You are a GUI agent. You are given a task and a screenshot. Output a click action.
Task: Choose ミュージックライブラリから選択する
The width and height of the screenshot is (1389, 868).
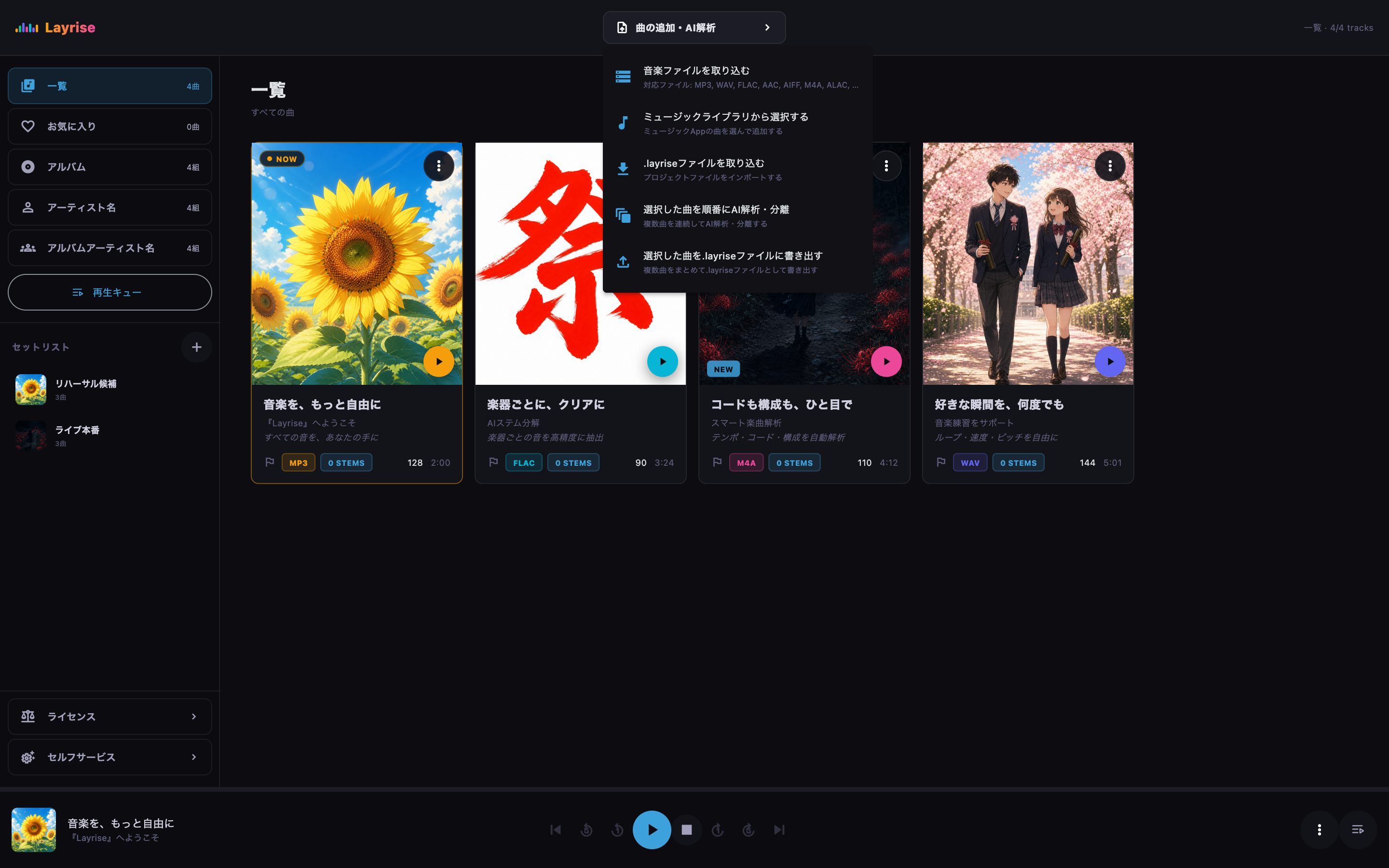click(737, 123)
